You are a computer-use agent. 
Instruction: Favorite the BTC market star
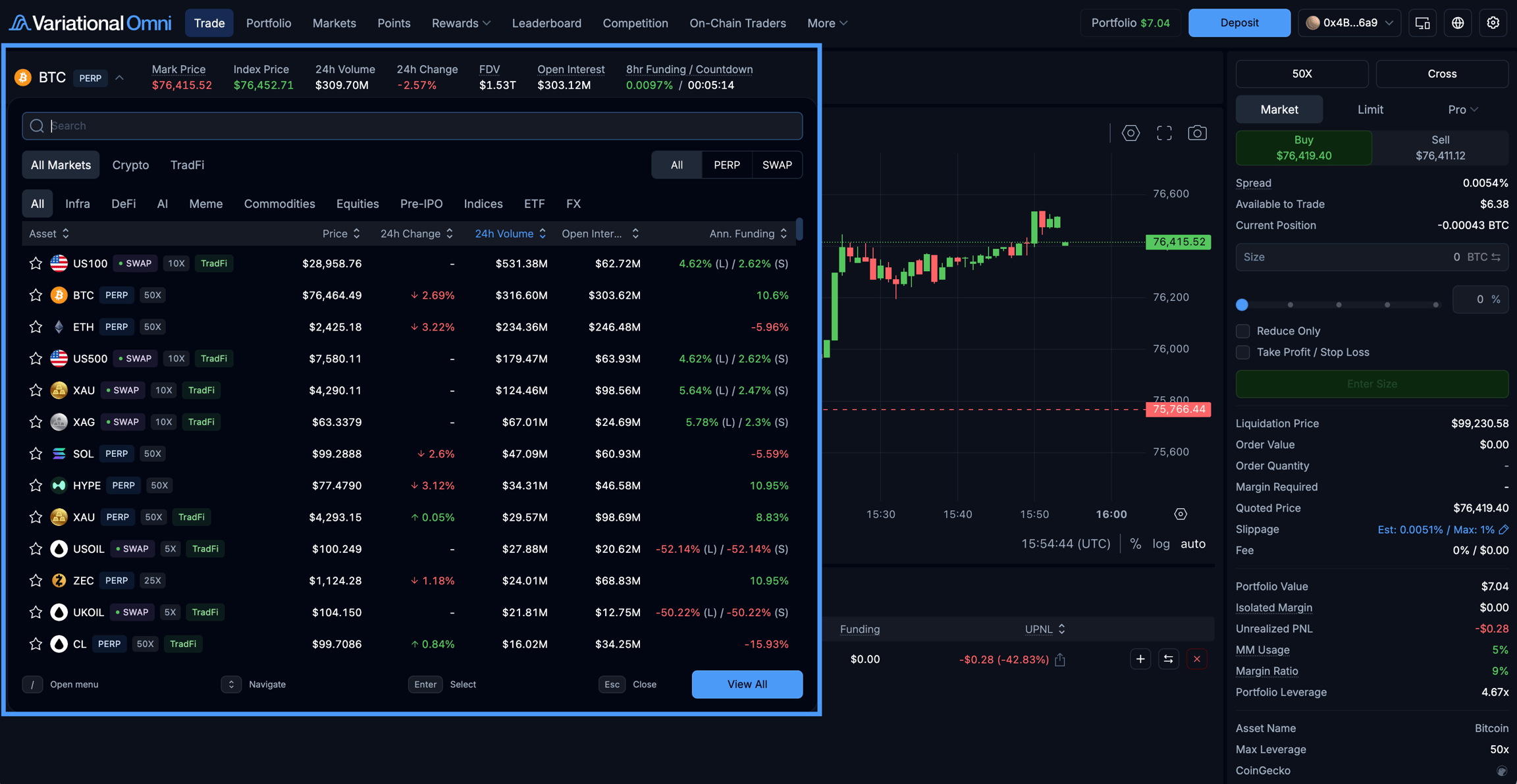pyautogui.click(x=36, y=295)
